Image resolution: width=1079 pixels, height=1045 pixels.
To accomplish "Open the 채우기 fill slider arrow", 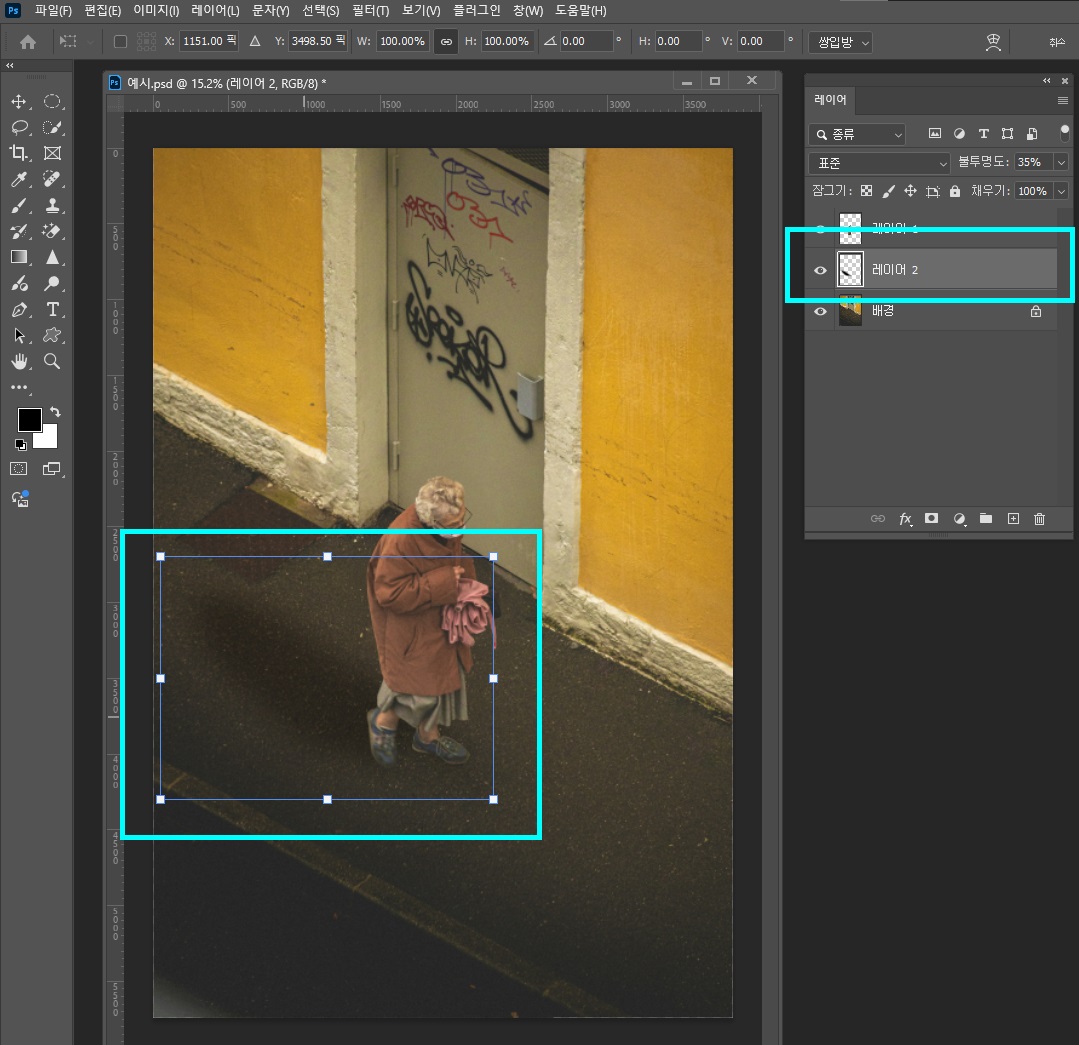I will pyautogui.click(x=1060, y=191).
